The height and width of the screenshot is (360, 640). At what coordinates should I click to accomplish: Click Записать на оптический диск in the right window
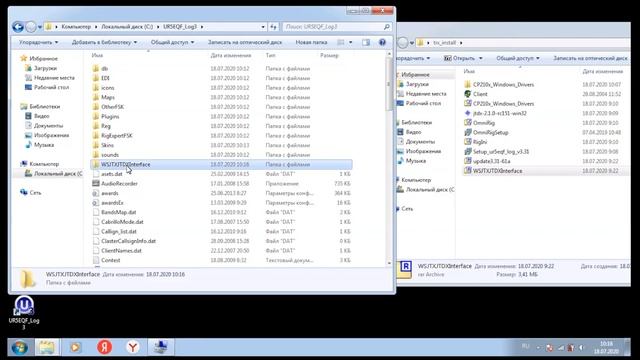[590, 58]
